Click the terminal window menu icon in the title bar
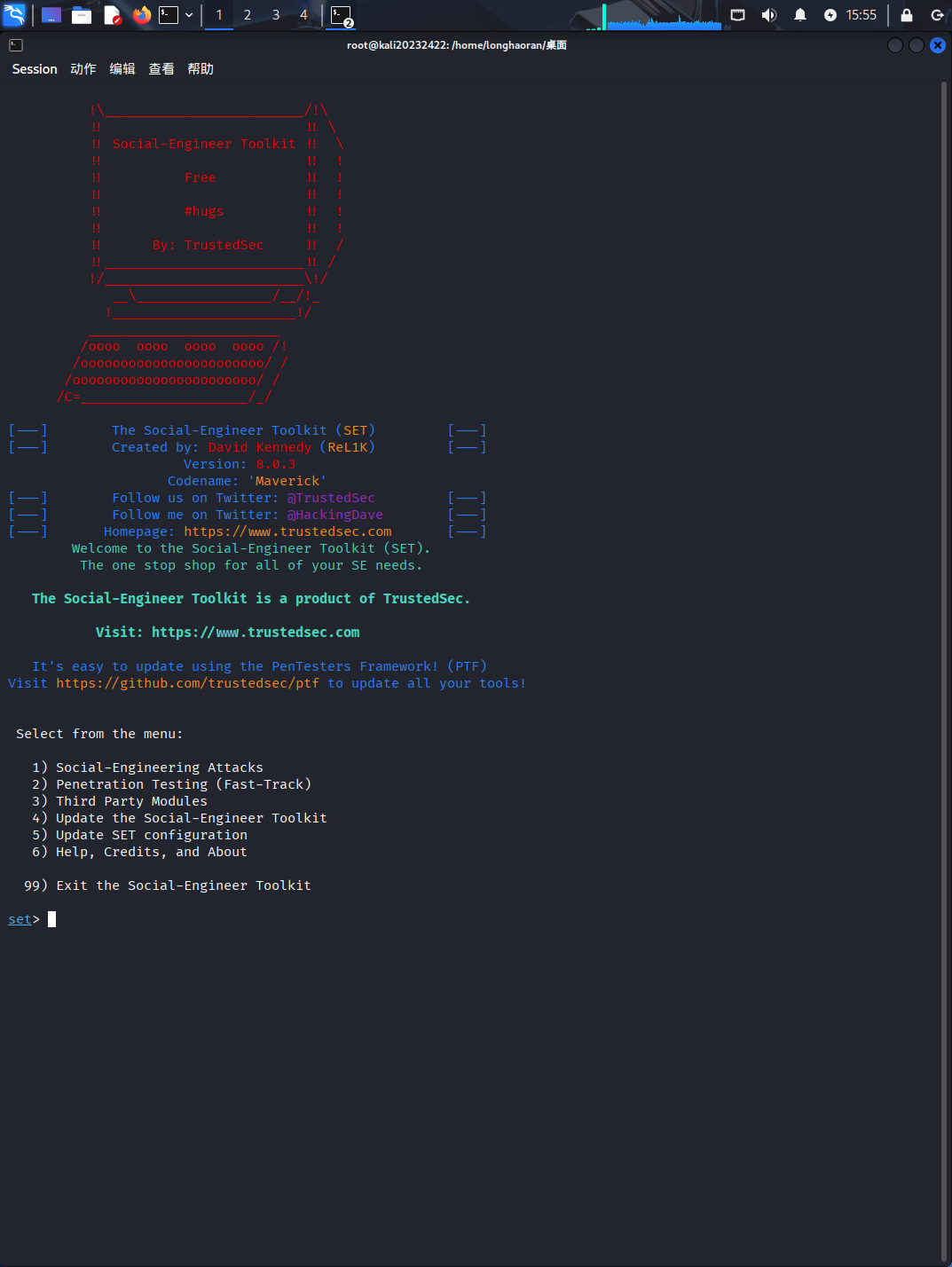 [x=16, y=45]
